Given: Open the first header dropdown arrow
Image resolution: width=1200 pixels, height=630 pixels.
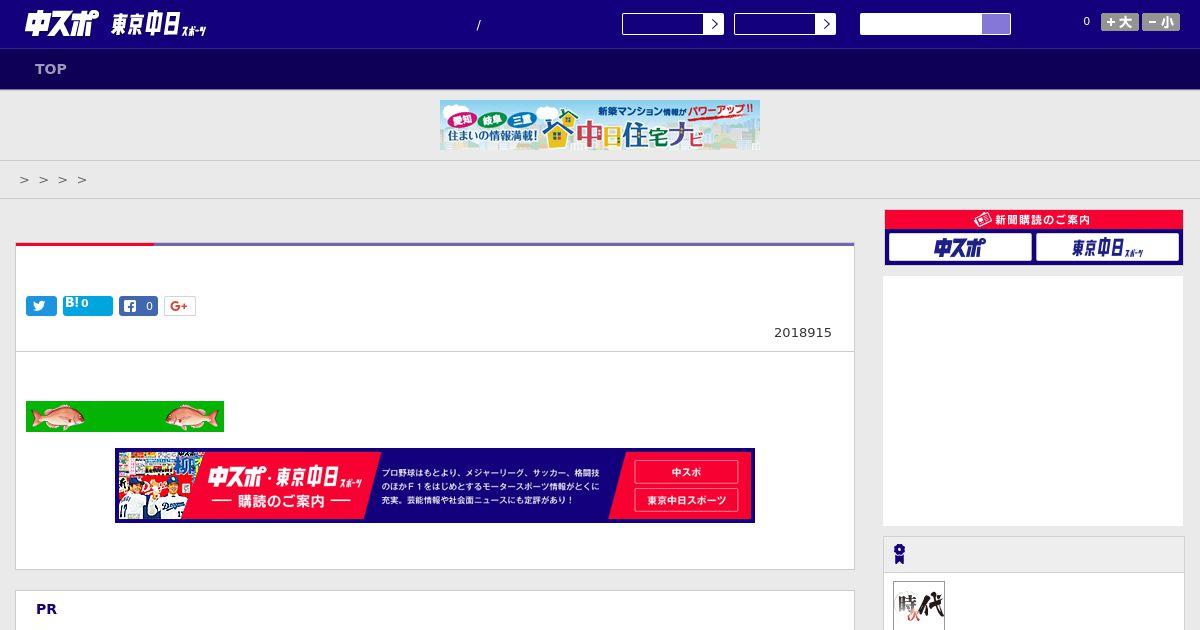Looking at the screenshot, I should click(x=713, y=24).
